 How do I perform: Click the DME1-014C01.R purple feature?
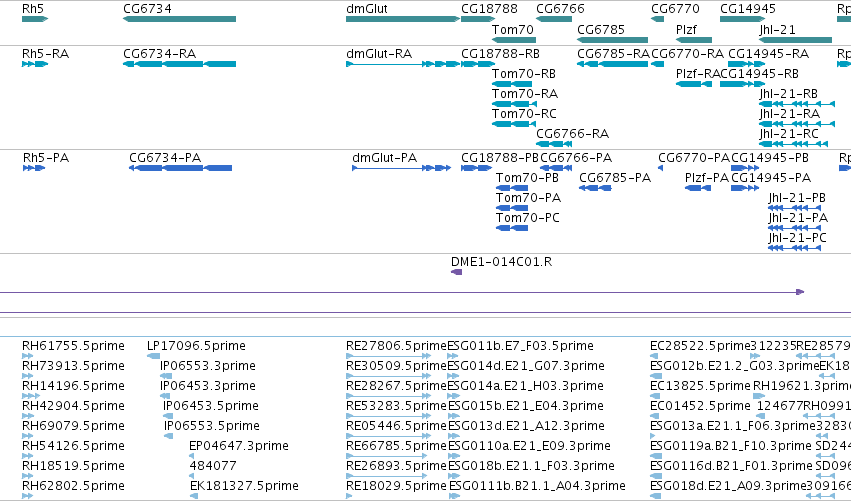click(x=456, y=272)
